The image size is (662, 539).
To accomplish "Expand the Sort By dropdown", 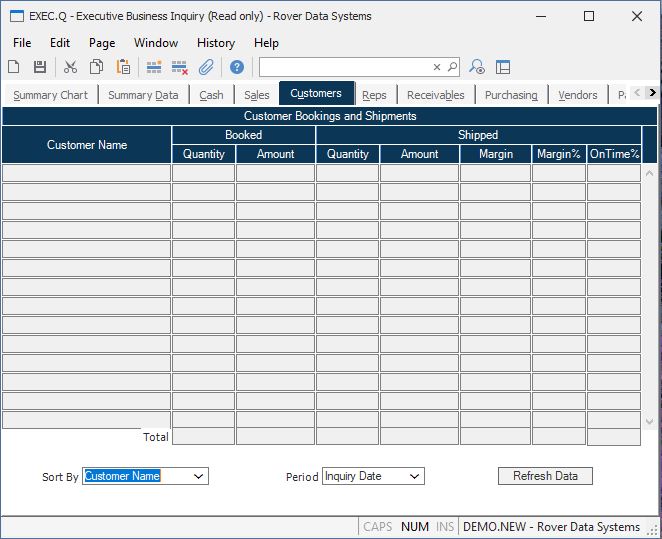I will click(x=199, y=477).
